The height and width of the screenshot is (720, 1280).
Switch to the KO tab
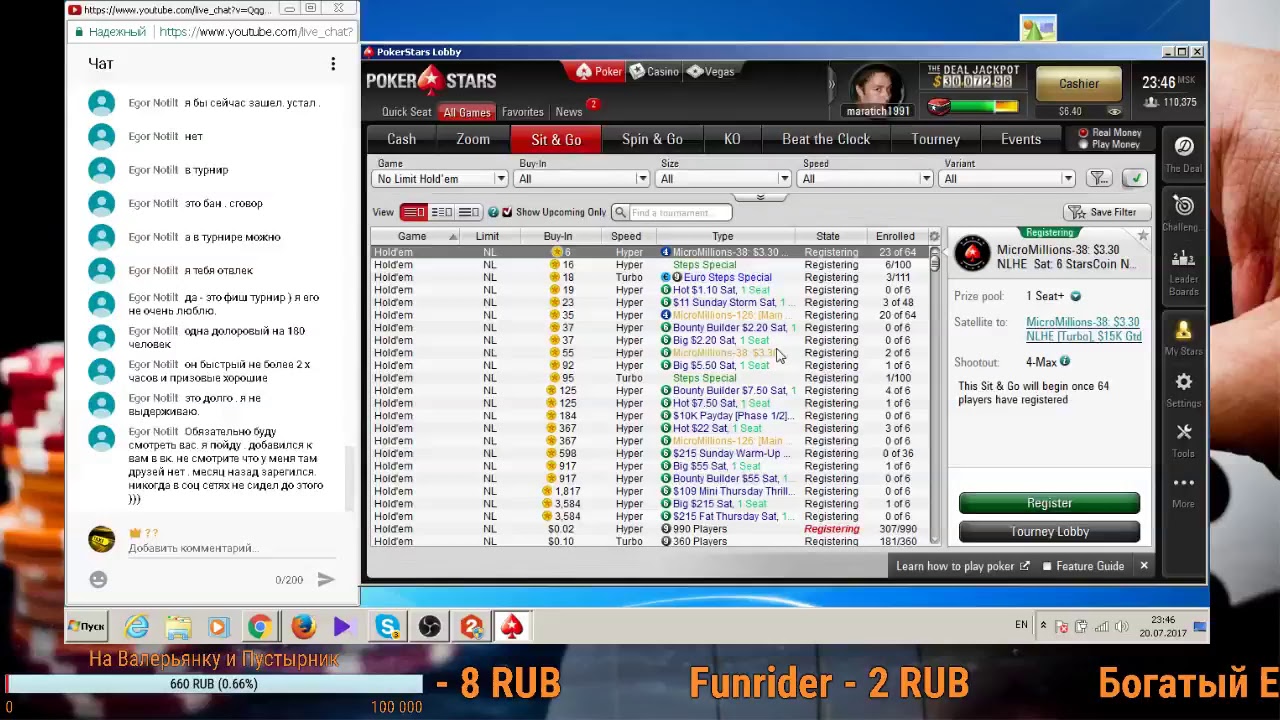click(732, 139)
